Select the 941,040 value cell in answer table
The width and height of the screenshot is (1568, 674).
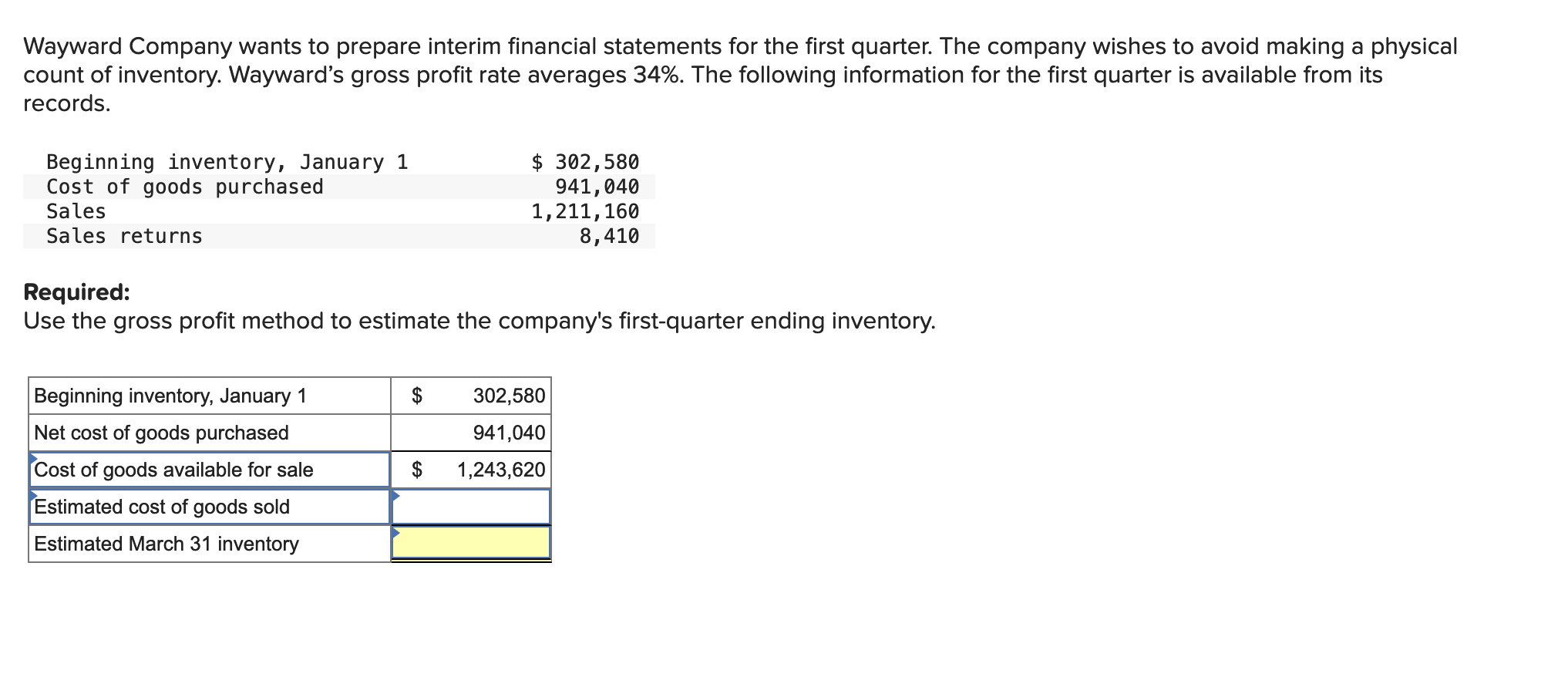coord(471,433)
